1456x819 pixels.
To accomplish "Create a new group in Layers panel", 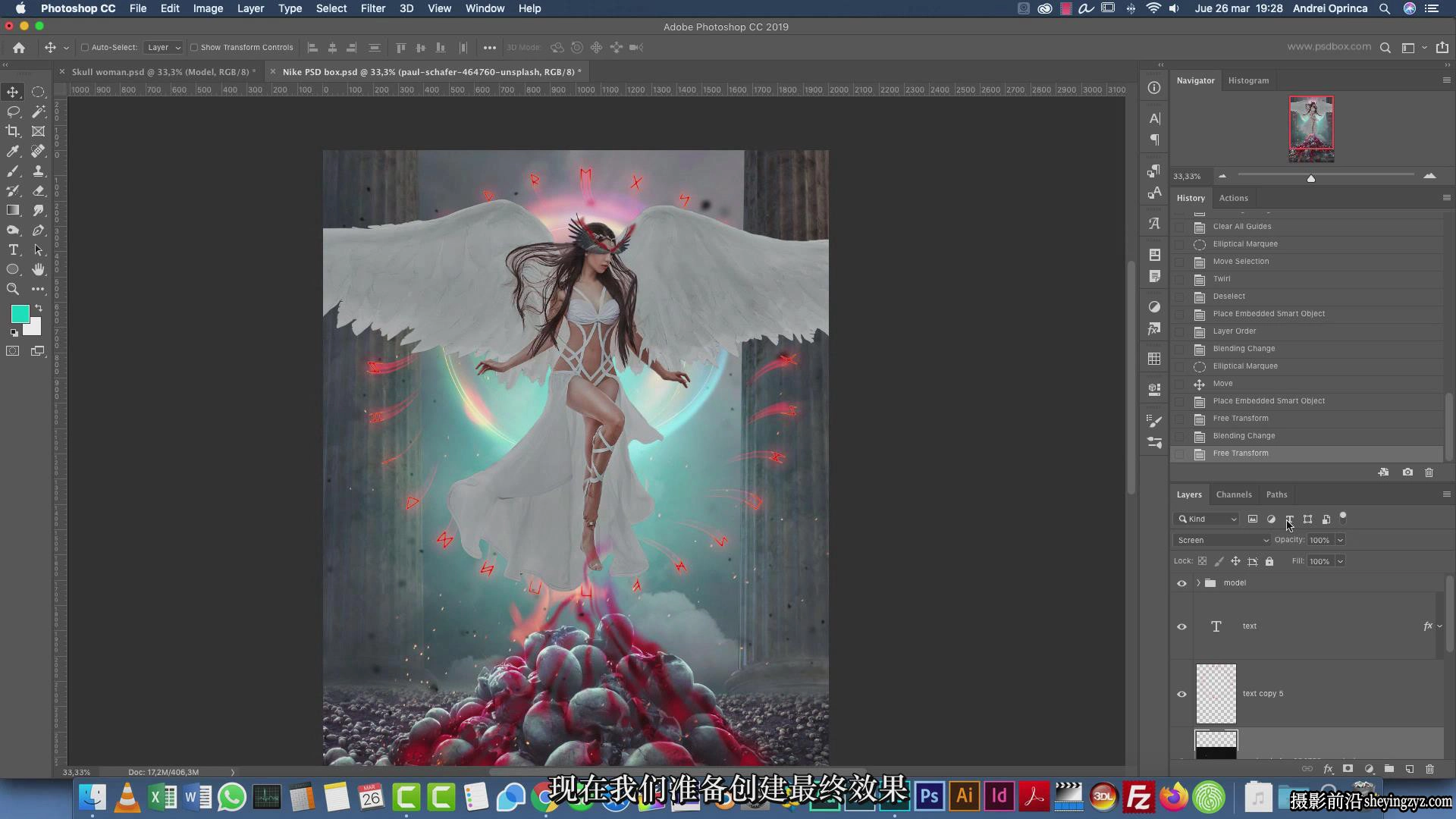I will point(1389,769).
